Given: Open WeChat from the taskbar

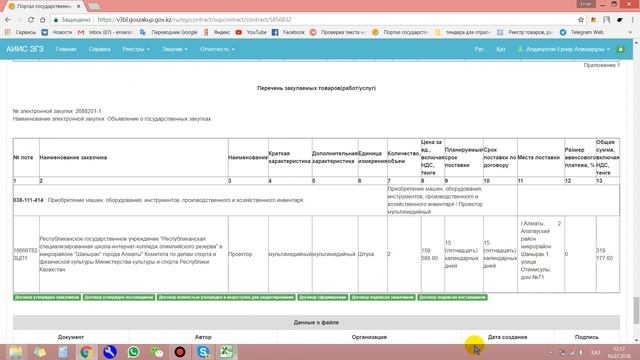Looking at the screenshot, I should [156, 352].
